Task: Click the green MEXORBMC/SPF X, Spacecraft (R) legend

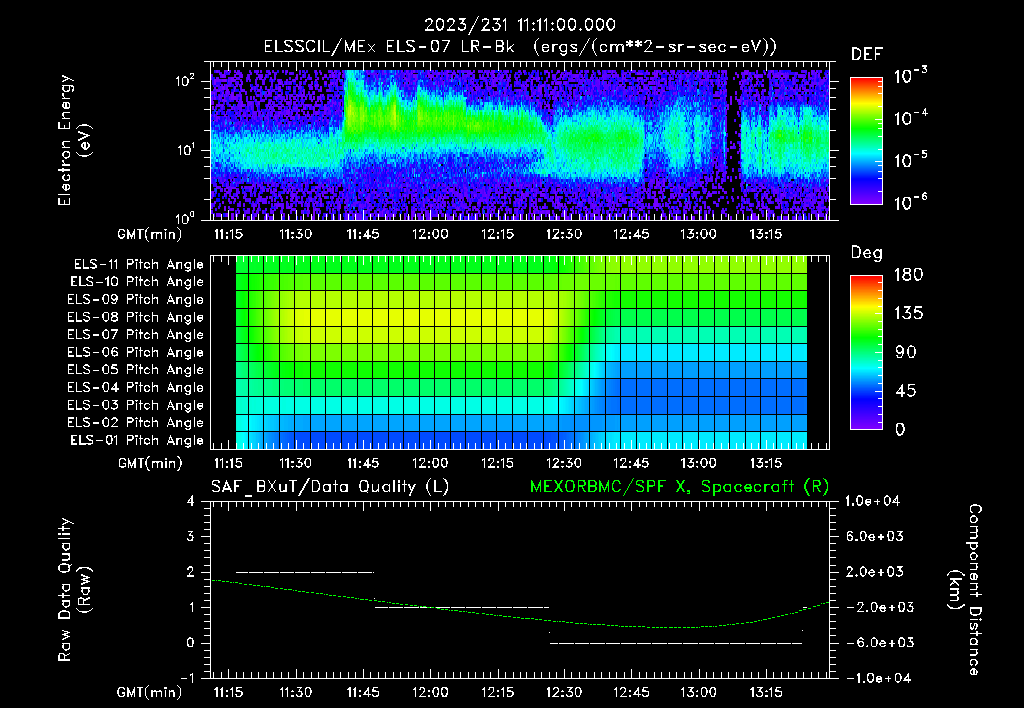Action: click(679, 487)
